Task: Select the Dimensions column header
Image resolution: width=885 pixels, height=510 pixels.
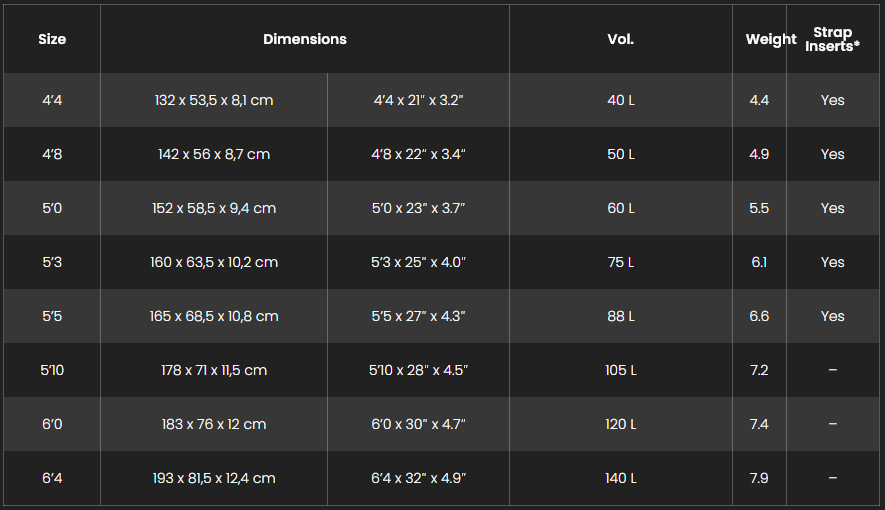Action: tap(305, 39)
